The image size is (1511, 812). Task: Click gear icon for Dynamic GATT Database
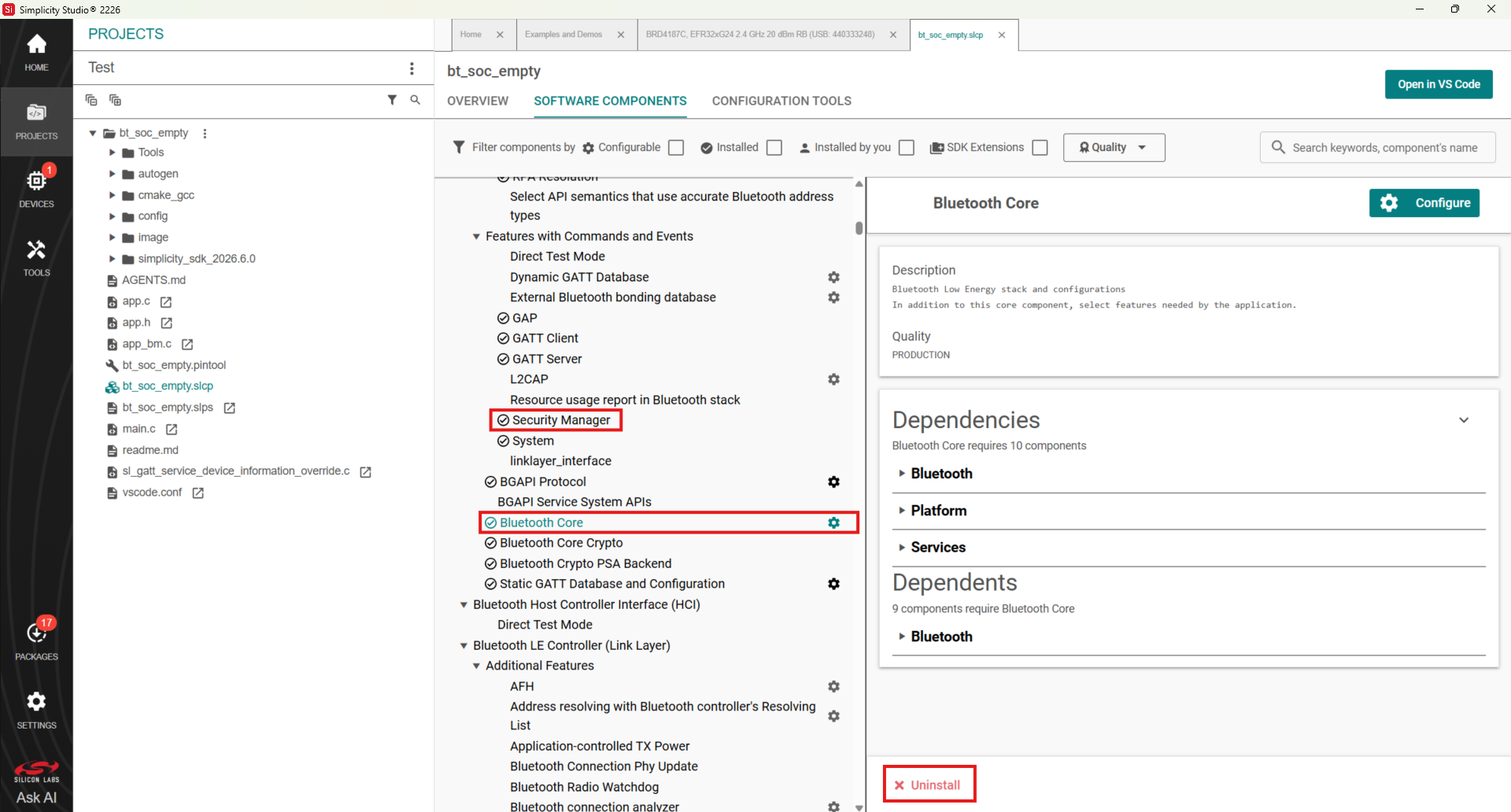(833, 277)
